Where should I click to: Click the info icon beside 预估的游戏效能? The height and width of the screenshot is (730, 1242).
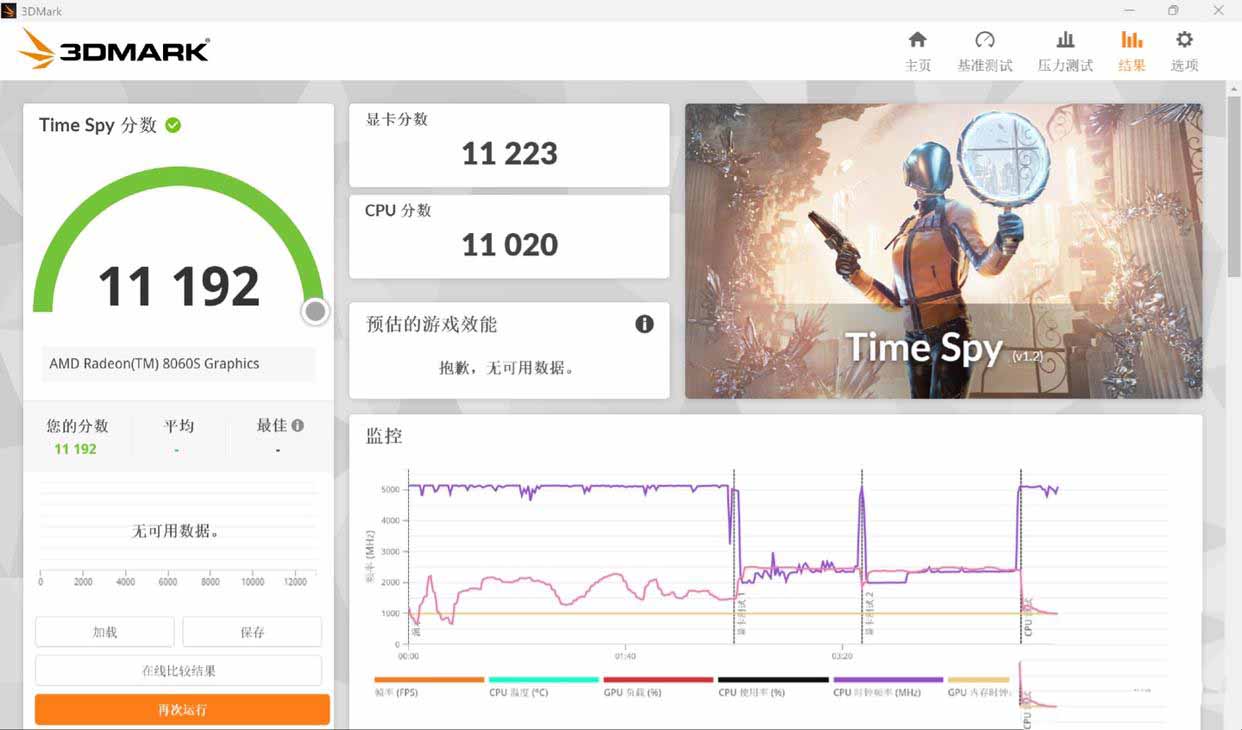tap(644, 324)
